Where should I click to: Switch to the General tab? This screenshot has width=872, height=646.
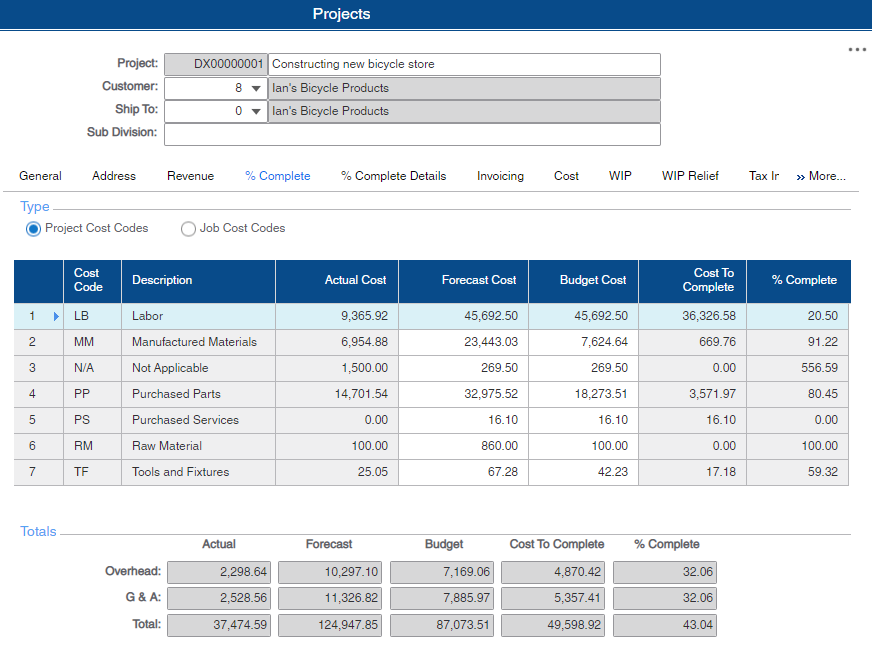tap(40, 176)
